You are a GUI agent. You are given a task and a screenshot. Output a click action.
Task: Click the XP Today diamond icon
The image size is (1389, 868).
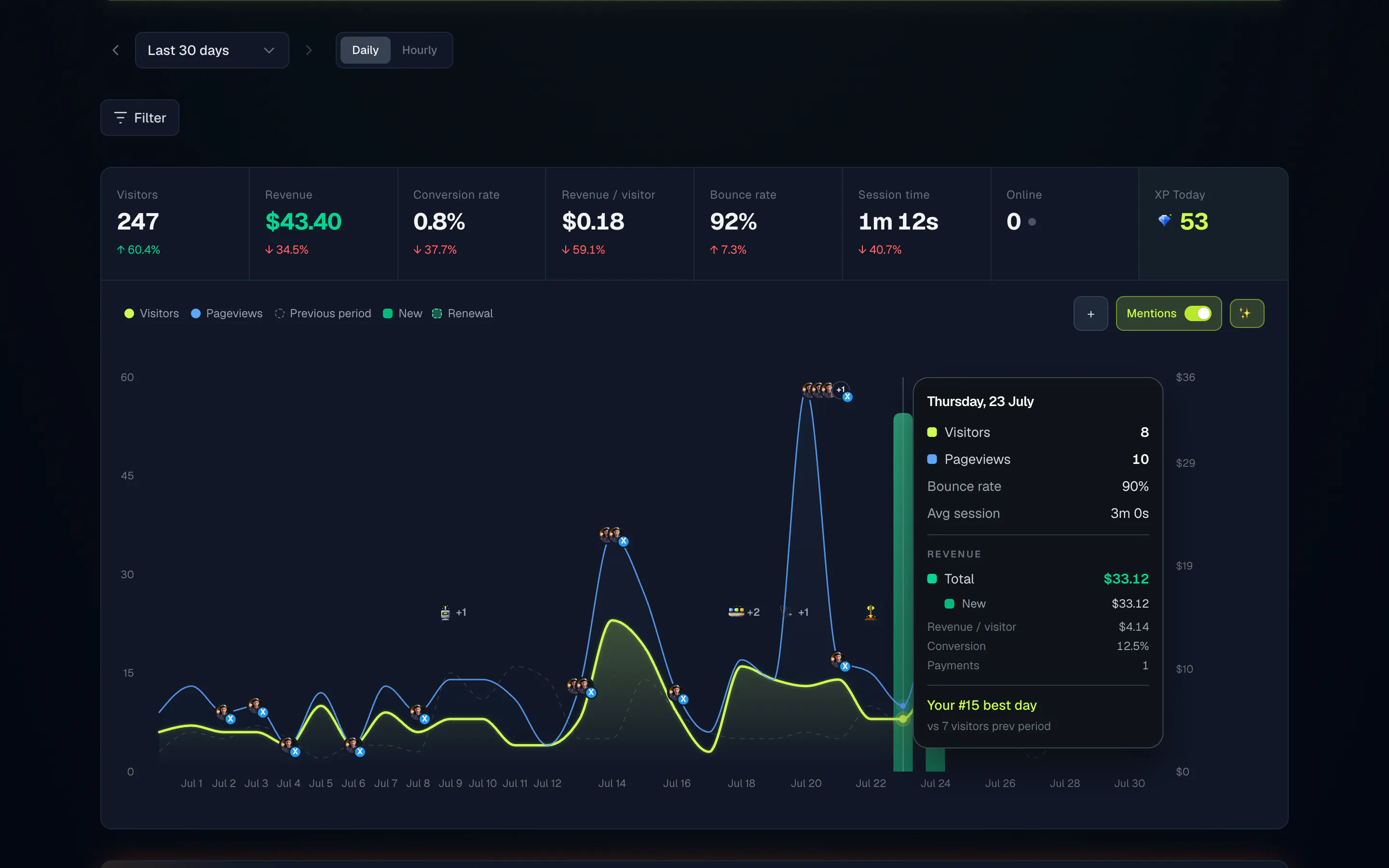tap(1165, 221)
